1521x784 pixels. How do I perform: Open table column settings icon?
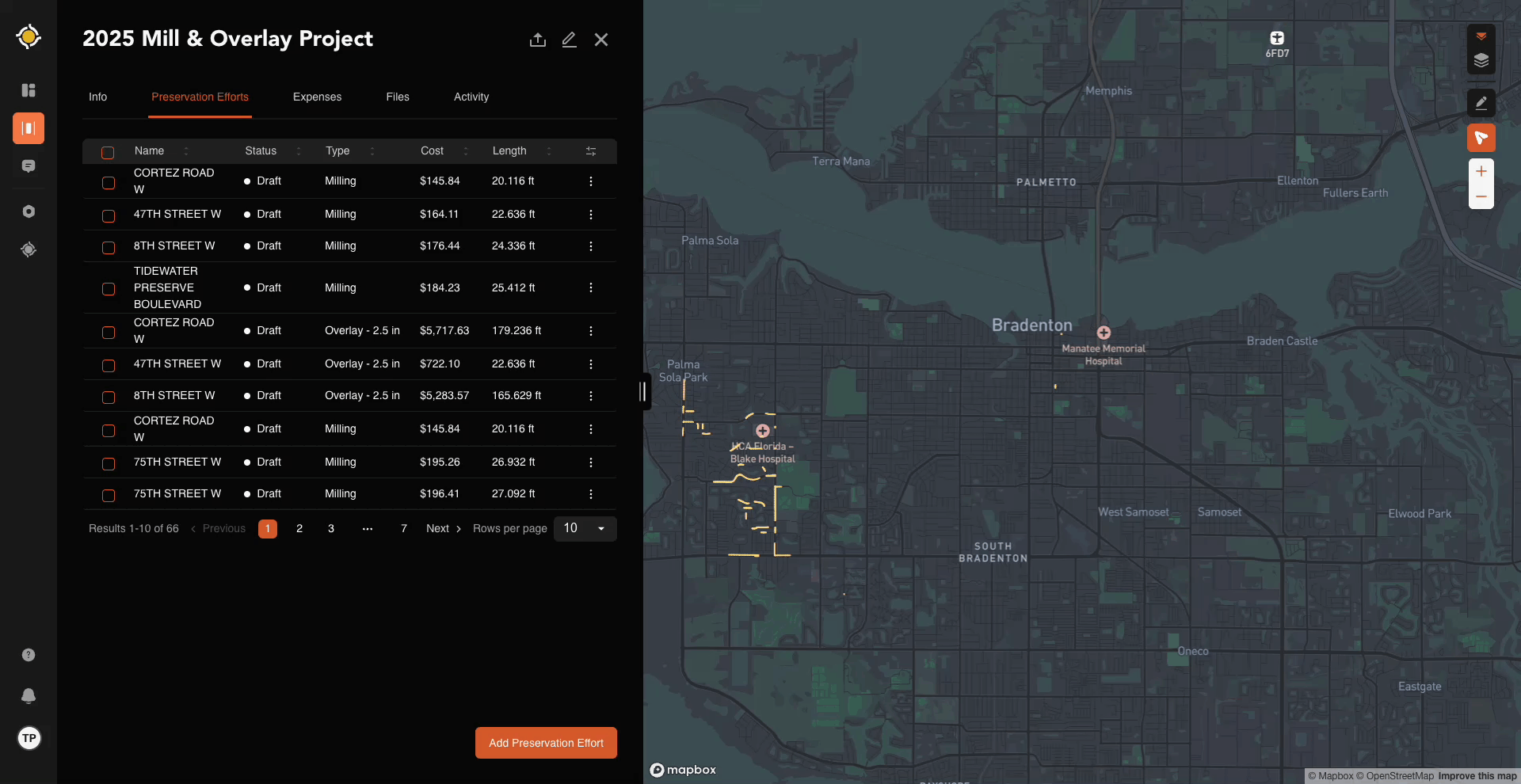[590, 151]
